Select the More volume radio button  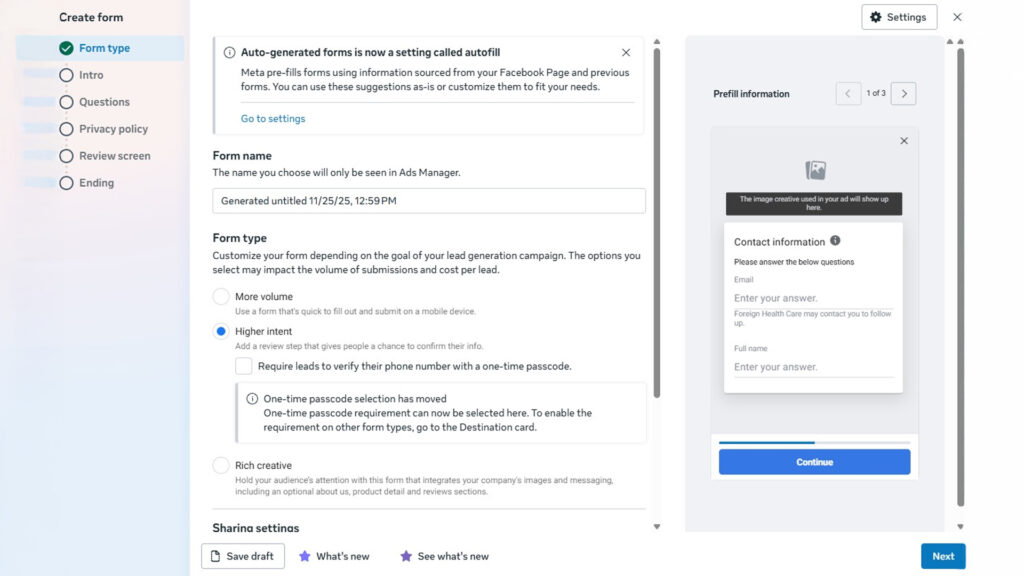(x=220, y=296)
